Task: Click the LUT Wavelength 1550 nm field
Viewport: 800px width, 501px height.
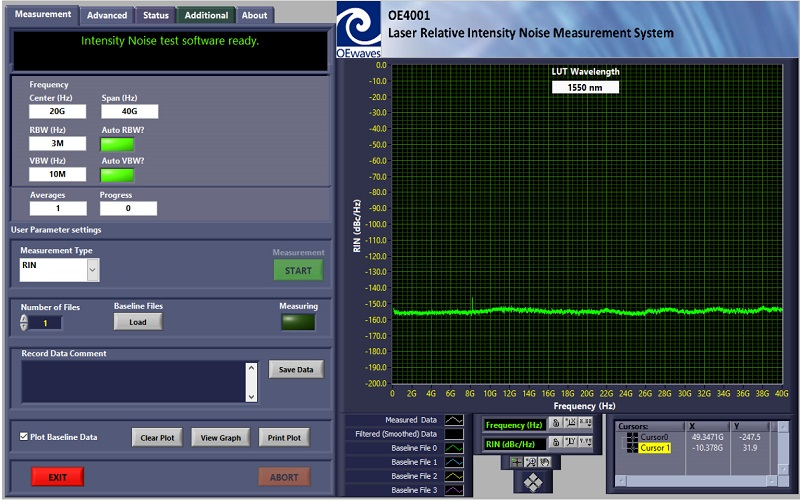Action: pos(585,87)
